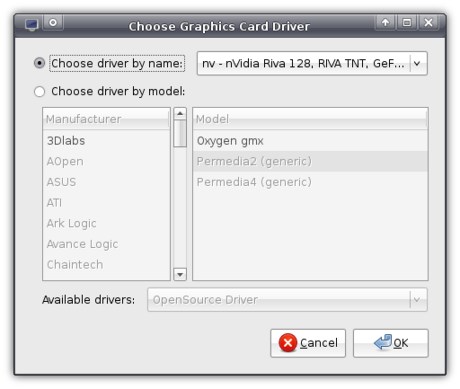Click the Cancel button
460x389 pixels.
coord(308,343)
